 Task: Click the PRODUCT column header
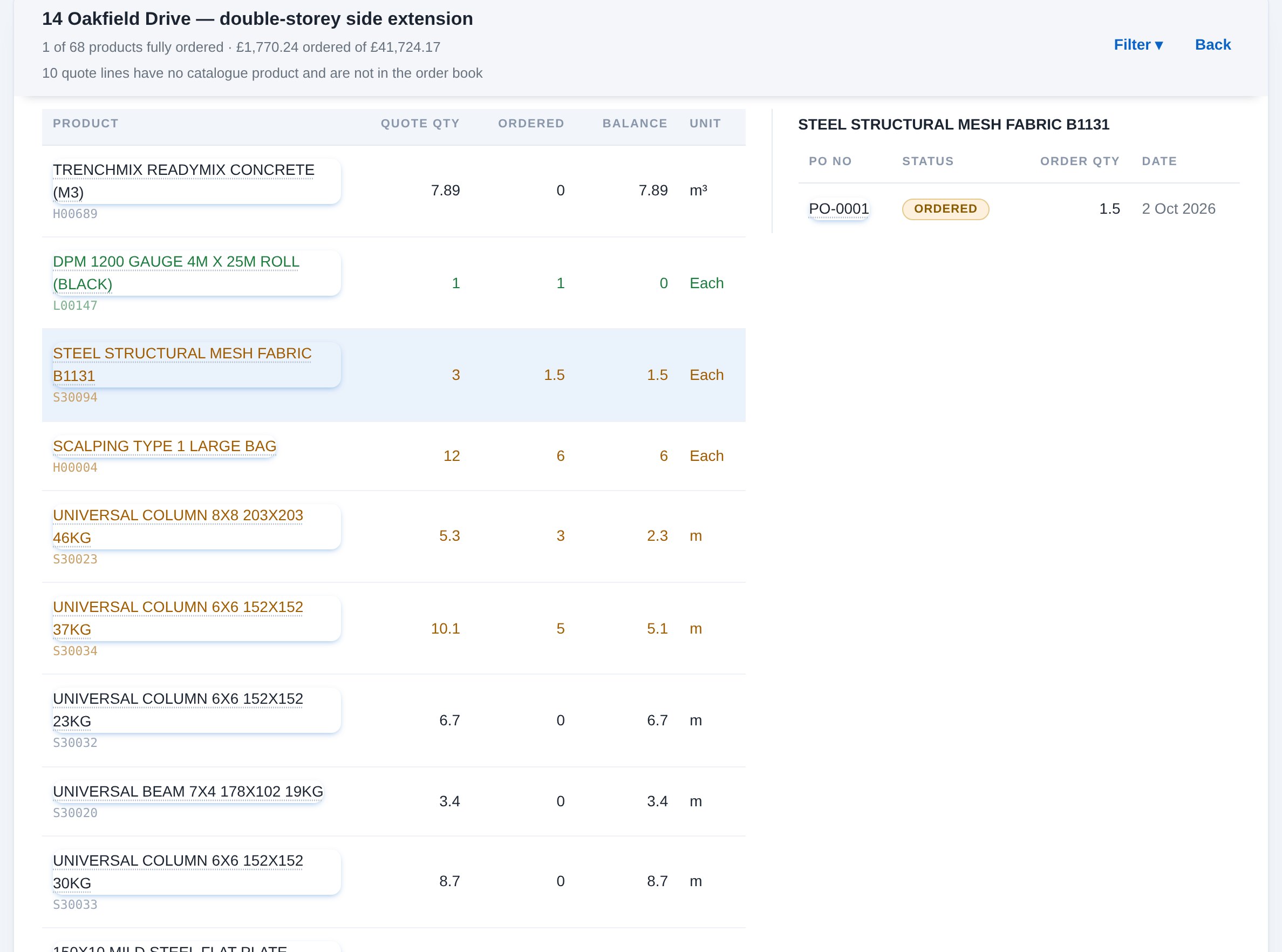tap(85, 124)
